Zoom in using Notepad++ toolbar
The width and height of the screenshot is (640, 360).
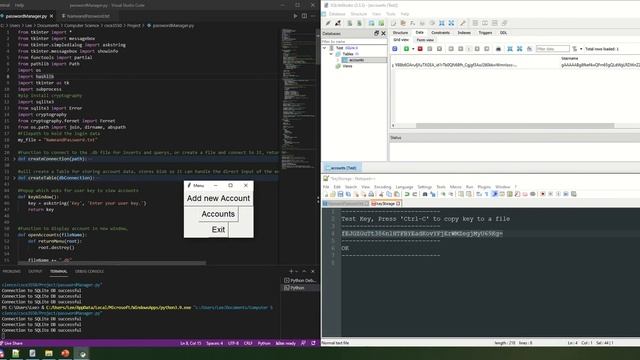point(443,194)
